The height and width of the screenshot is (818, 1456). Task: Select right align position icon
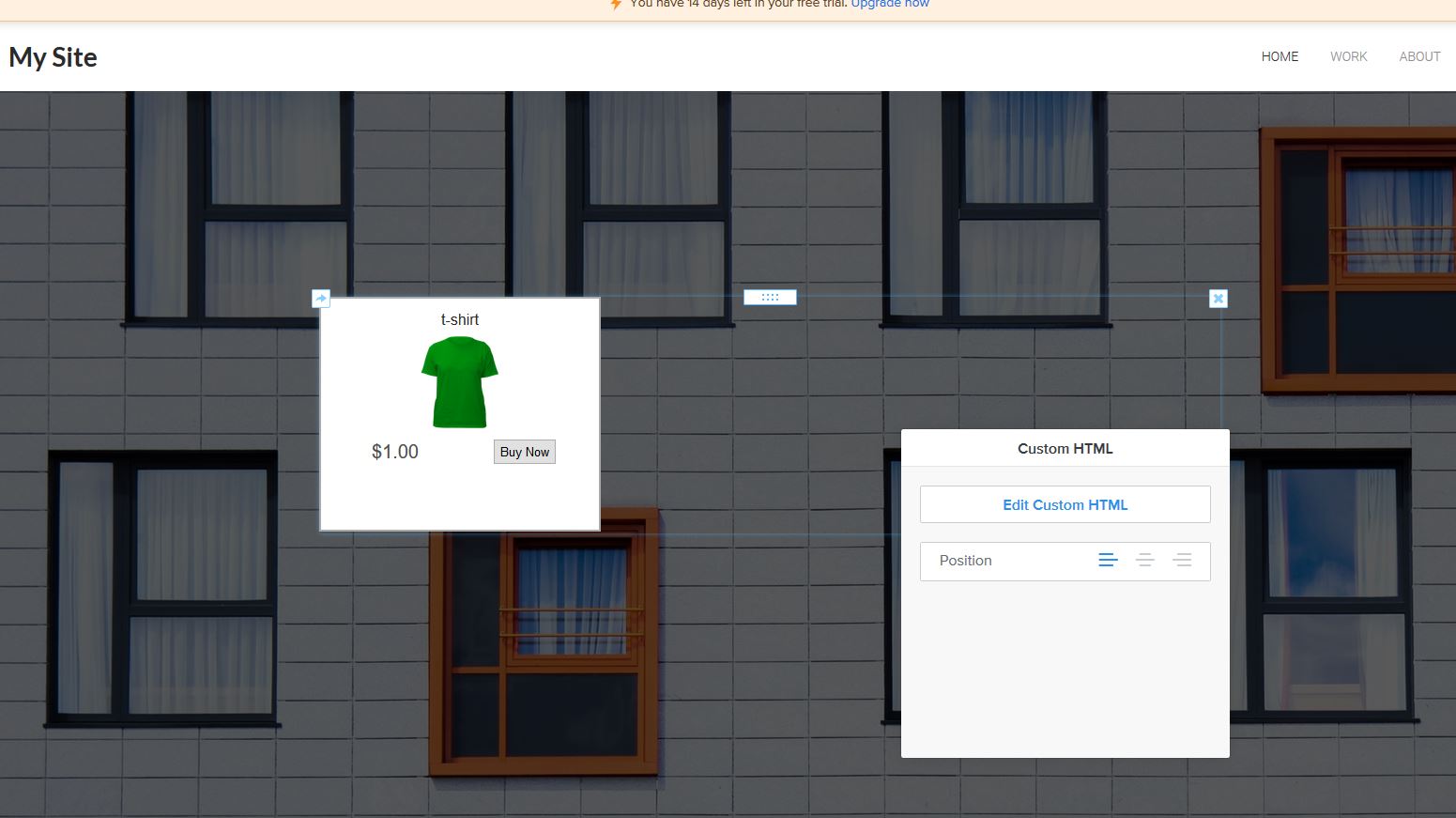[x=1183, y=561]
